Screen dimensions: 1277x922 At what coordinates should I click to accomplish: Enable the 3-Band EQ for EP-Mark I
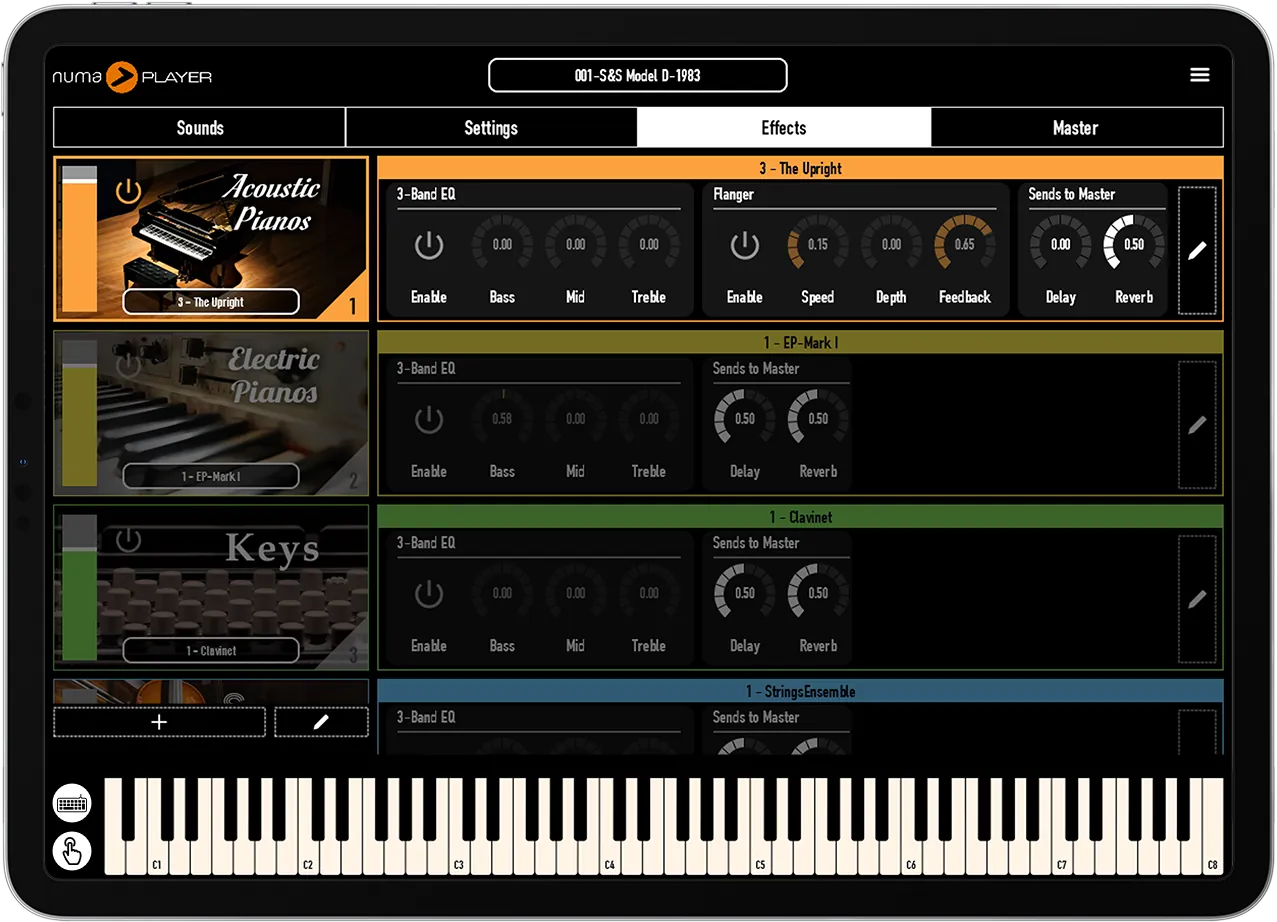tap(429, 419)
